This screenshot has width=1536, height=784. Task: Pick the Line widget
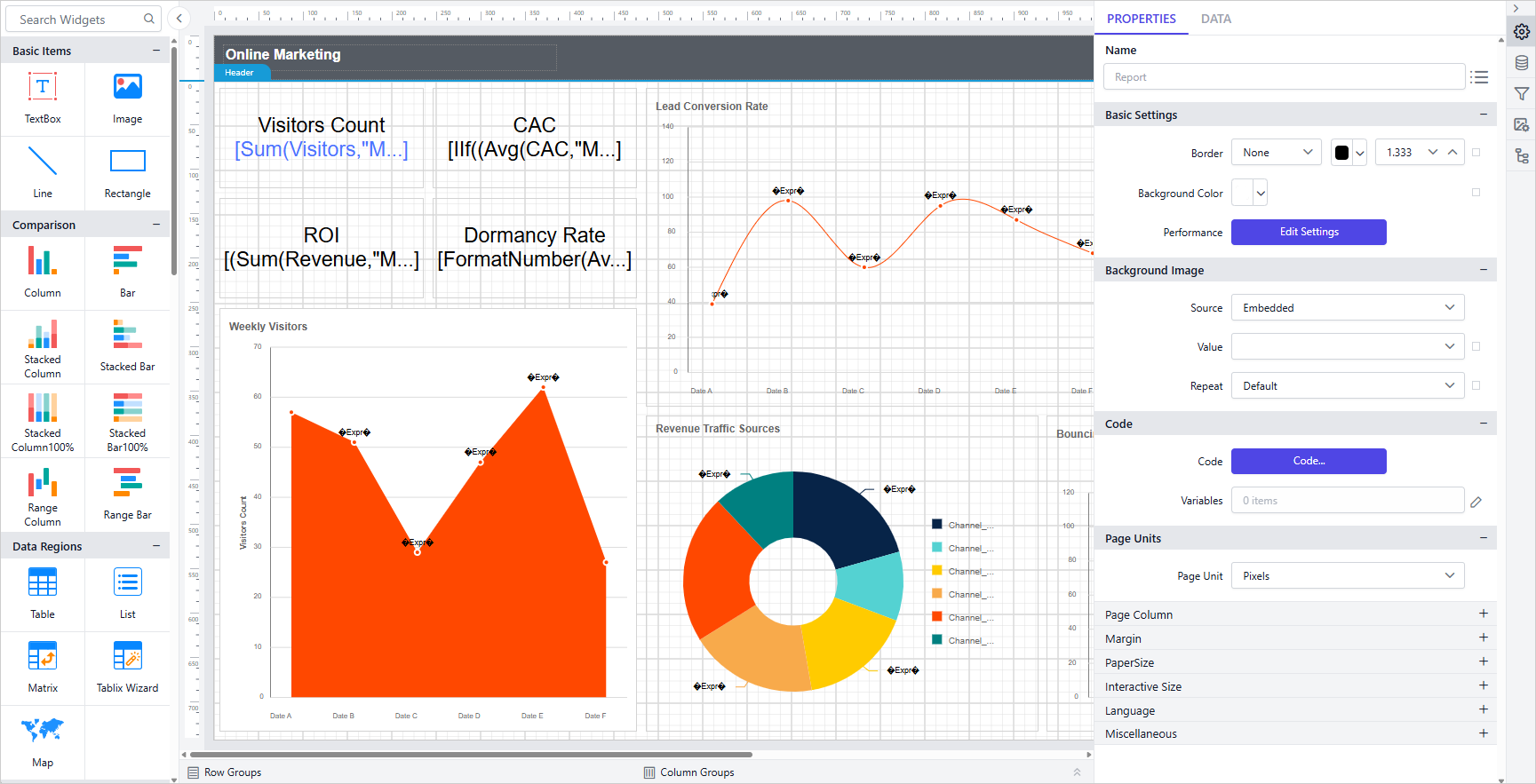pyautogui.click(x=43, y=173)
